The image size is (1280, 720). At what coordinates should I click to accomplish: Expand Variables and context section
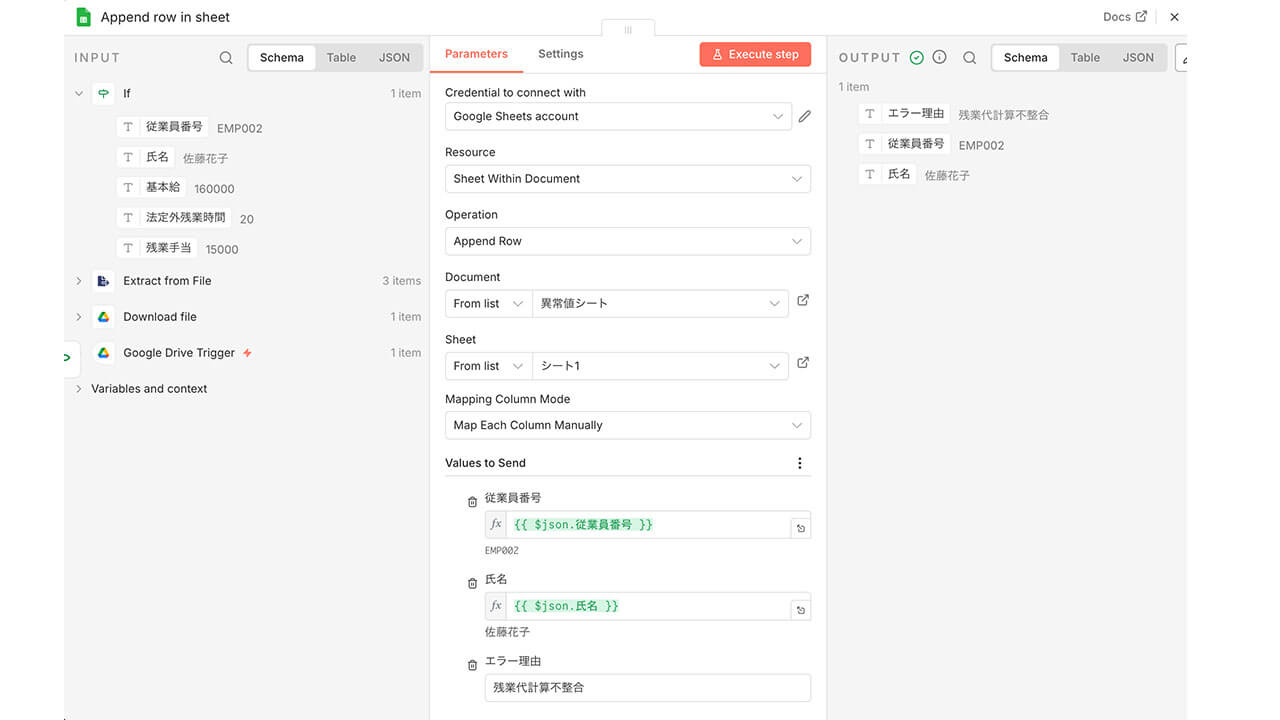(79, 389)
